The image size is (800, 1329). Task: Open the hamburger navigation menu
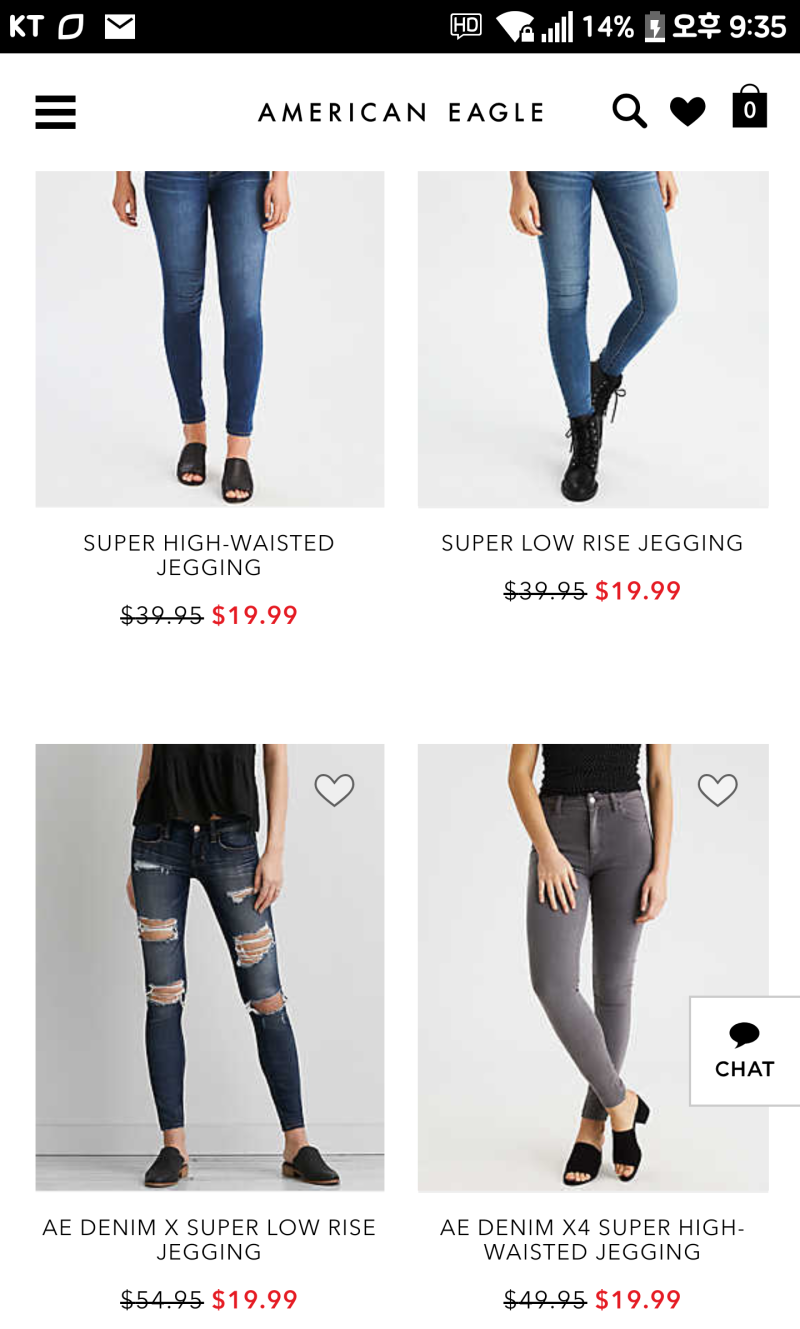point(55,112)
